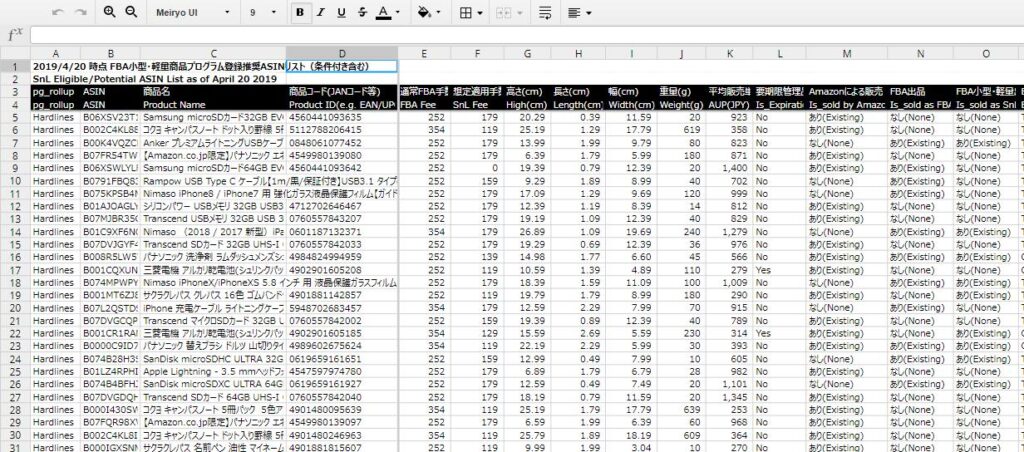Viewport: 1024px width, 452px height.
Task: Click the '商品名' header cell
Action: (x=213, y=92)
